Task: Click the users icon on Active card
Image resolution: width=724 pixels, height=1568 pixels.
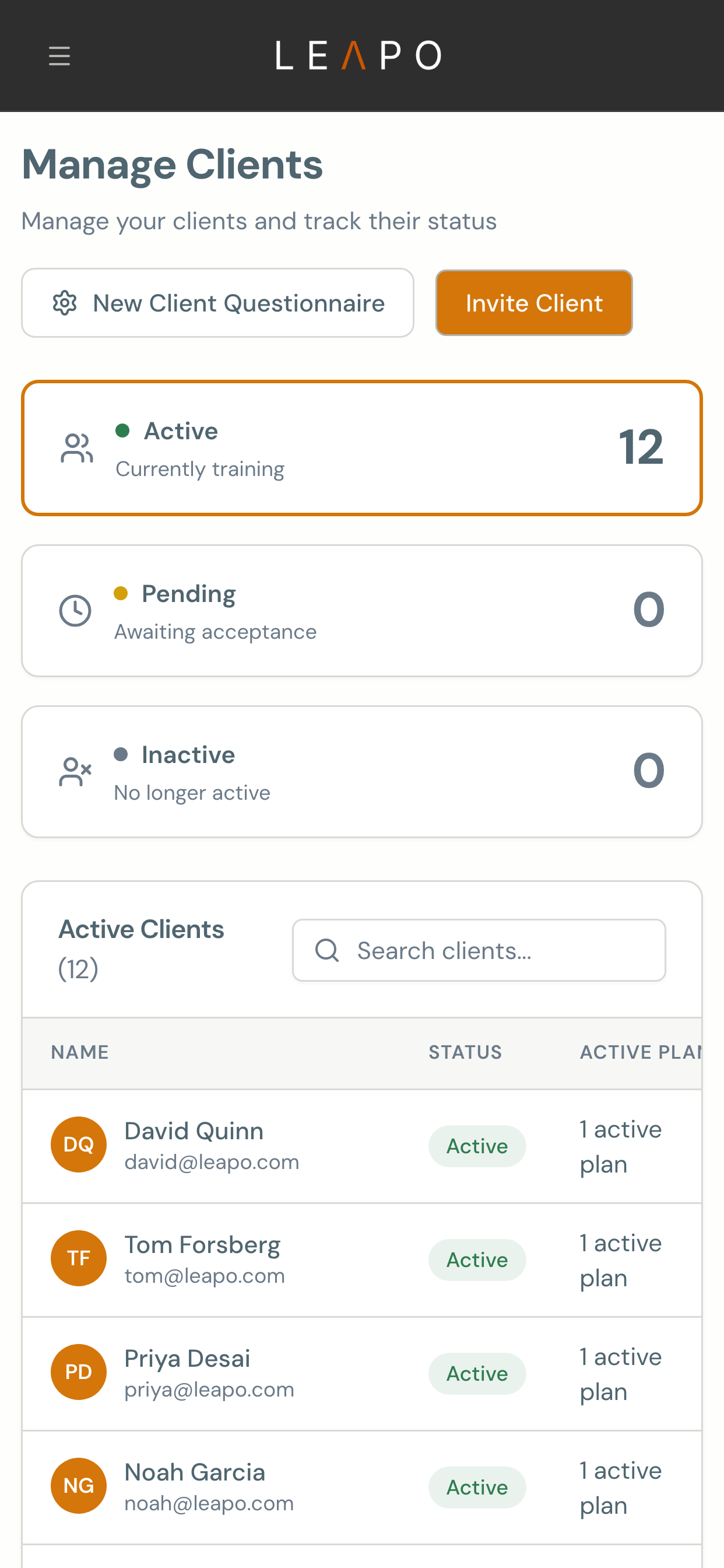Action: [77, 449]
